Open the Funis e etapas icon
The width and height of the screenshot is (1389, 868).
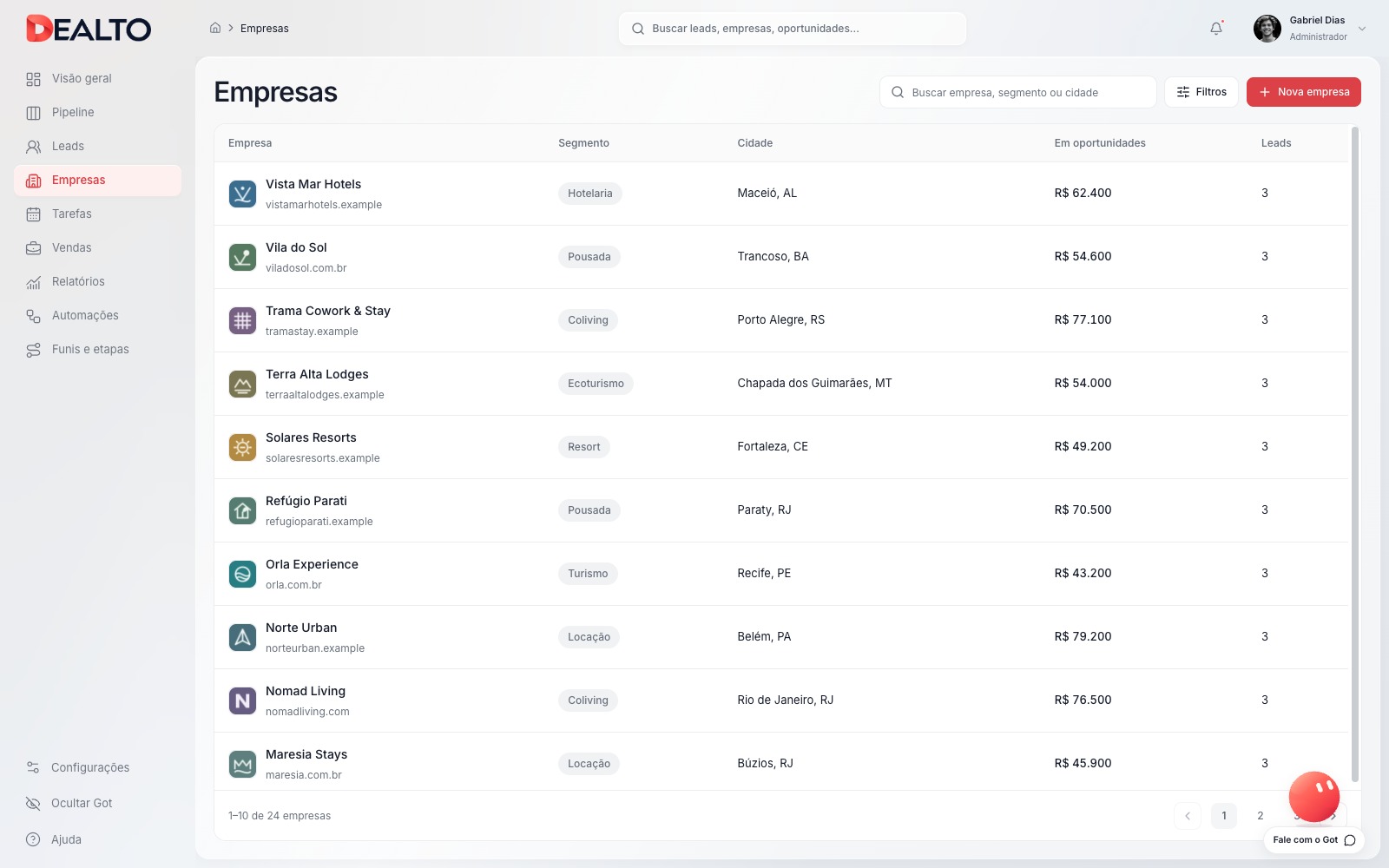point(34,350)
